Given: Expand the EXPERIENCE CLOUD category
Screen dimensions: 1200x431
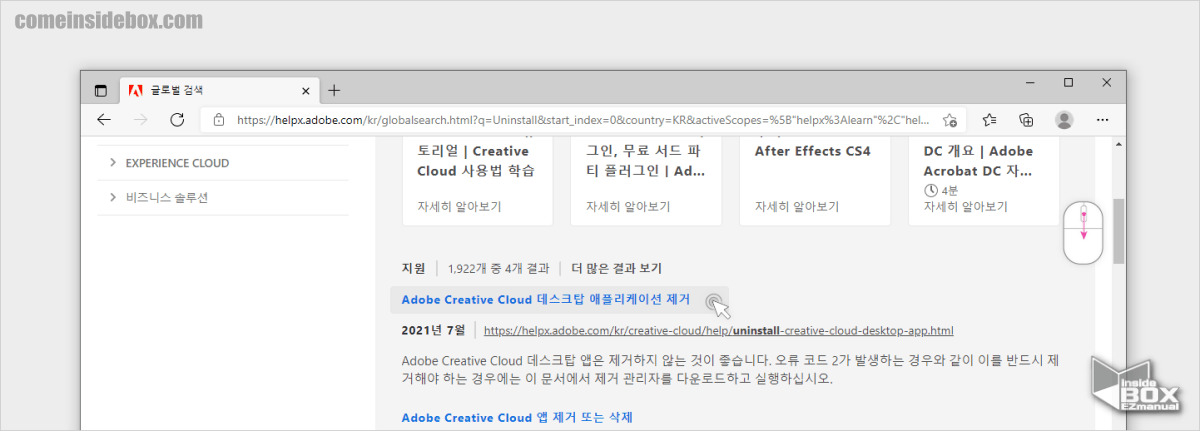Looking at the screenshot, I should coord(223,163).
